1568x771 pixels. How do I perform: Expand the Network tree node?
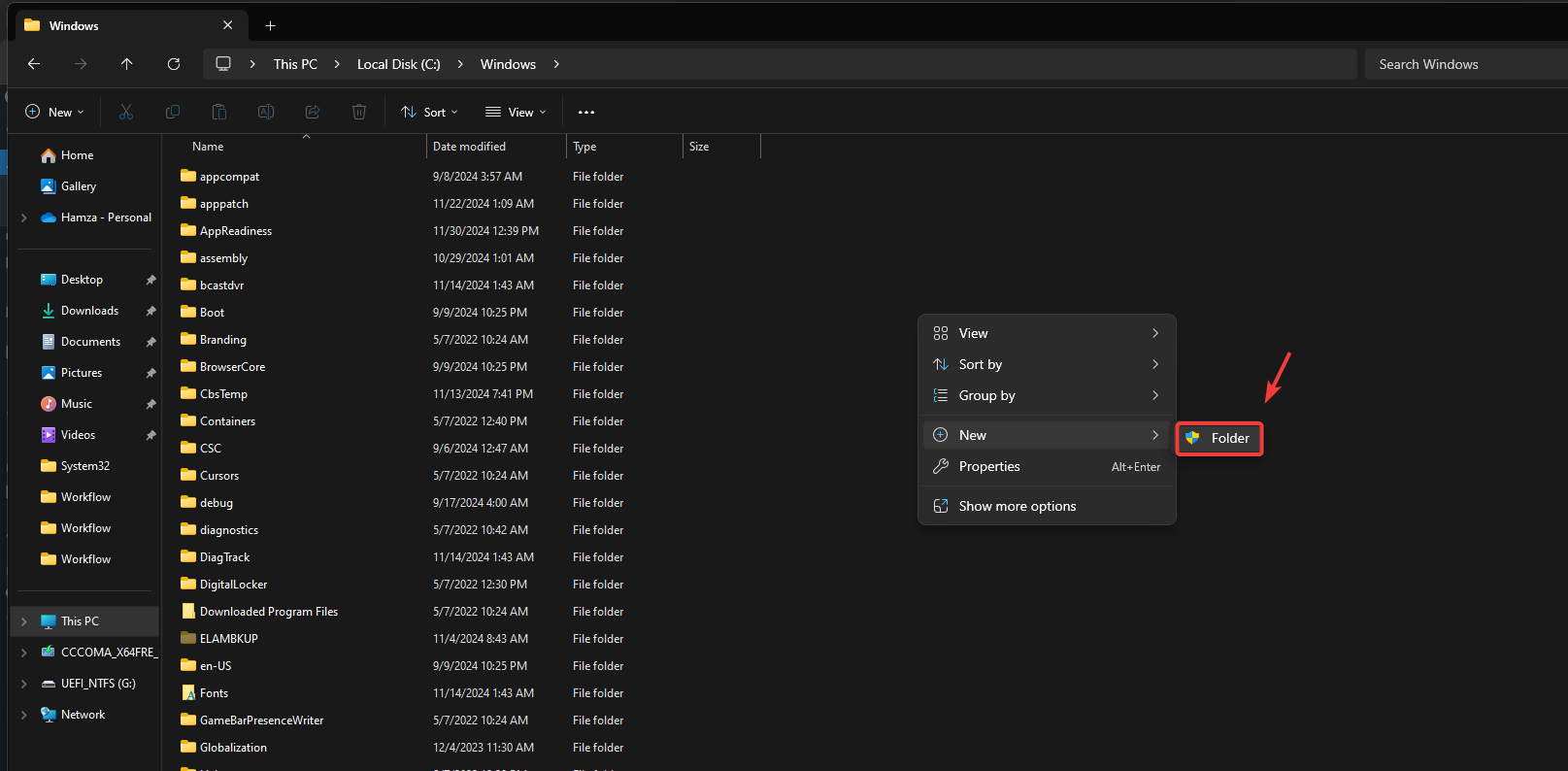pos(24,715)
